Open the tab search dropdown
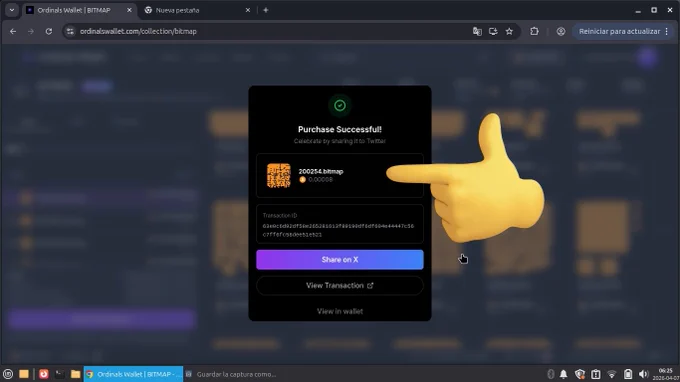This screenshot has width=680, height=382. [12, 10]
